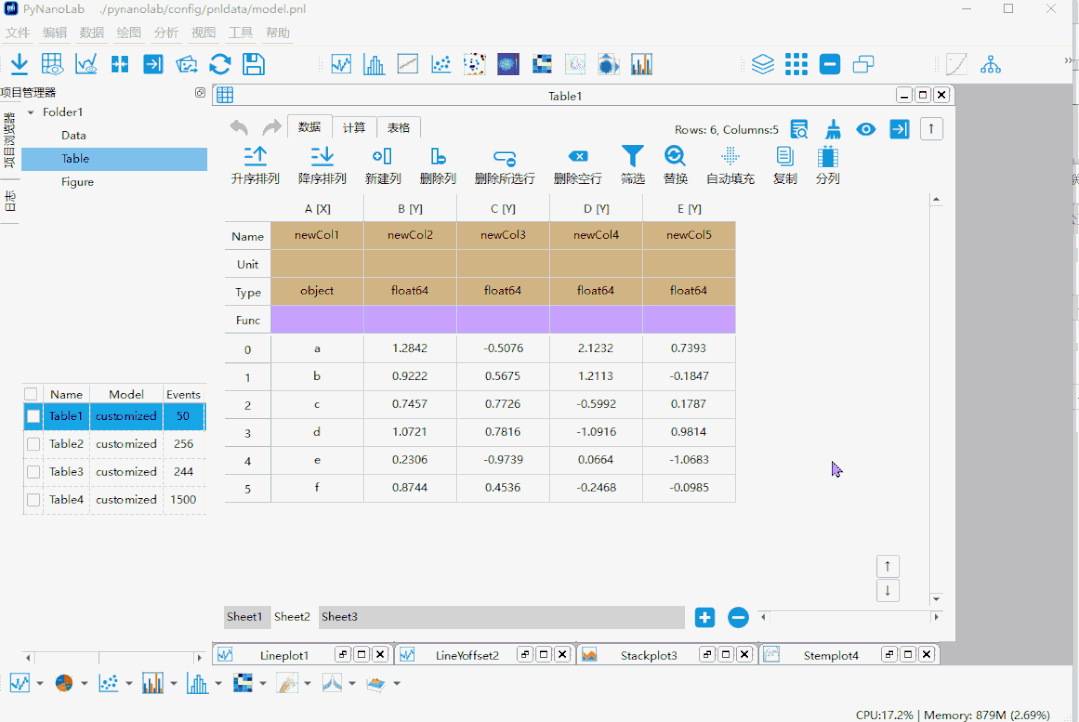Select column header B [Y]
The image size is (1079, 722).
point(410,209)
